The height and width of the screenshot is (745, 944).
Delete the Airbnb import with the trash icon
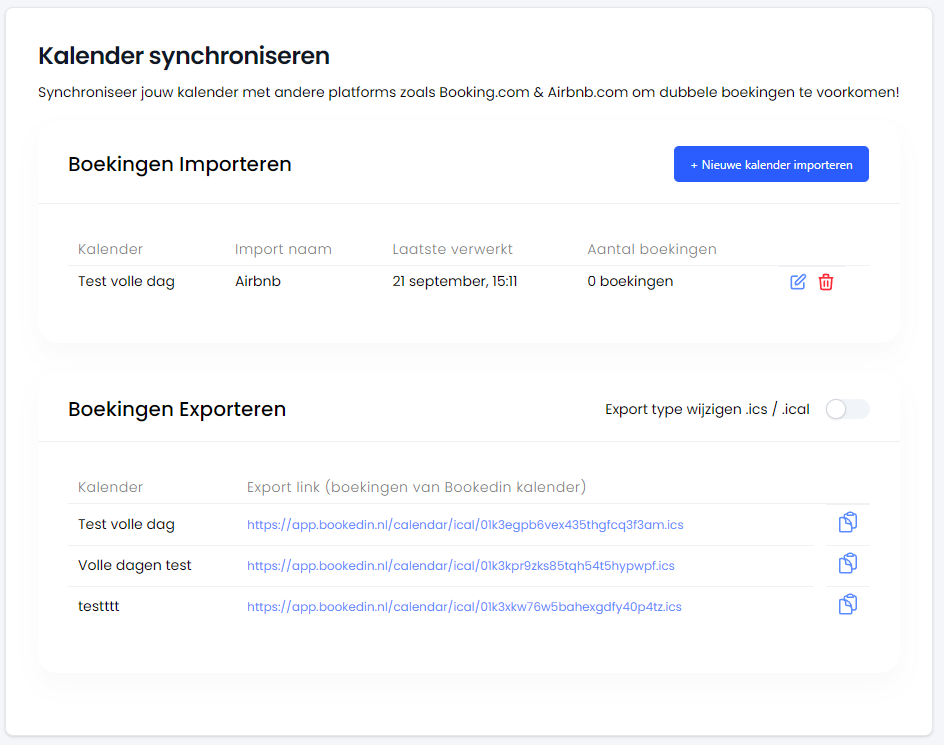[826, 282]
